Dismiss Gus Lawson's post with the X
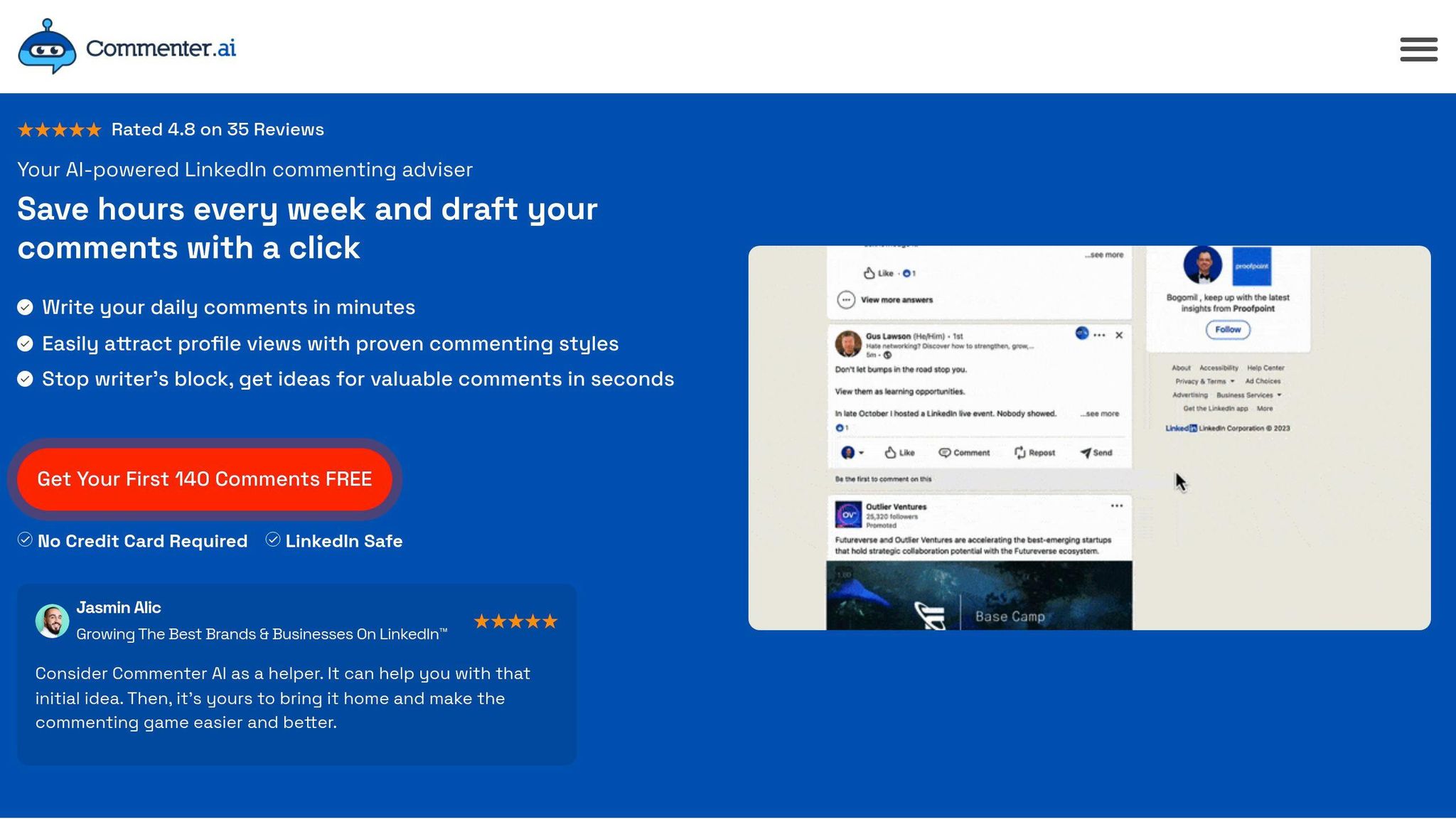This screenshot has height=819, width=1456. pyautogui.click(x=1119, y=335)
